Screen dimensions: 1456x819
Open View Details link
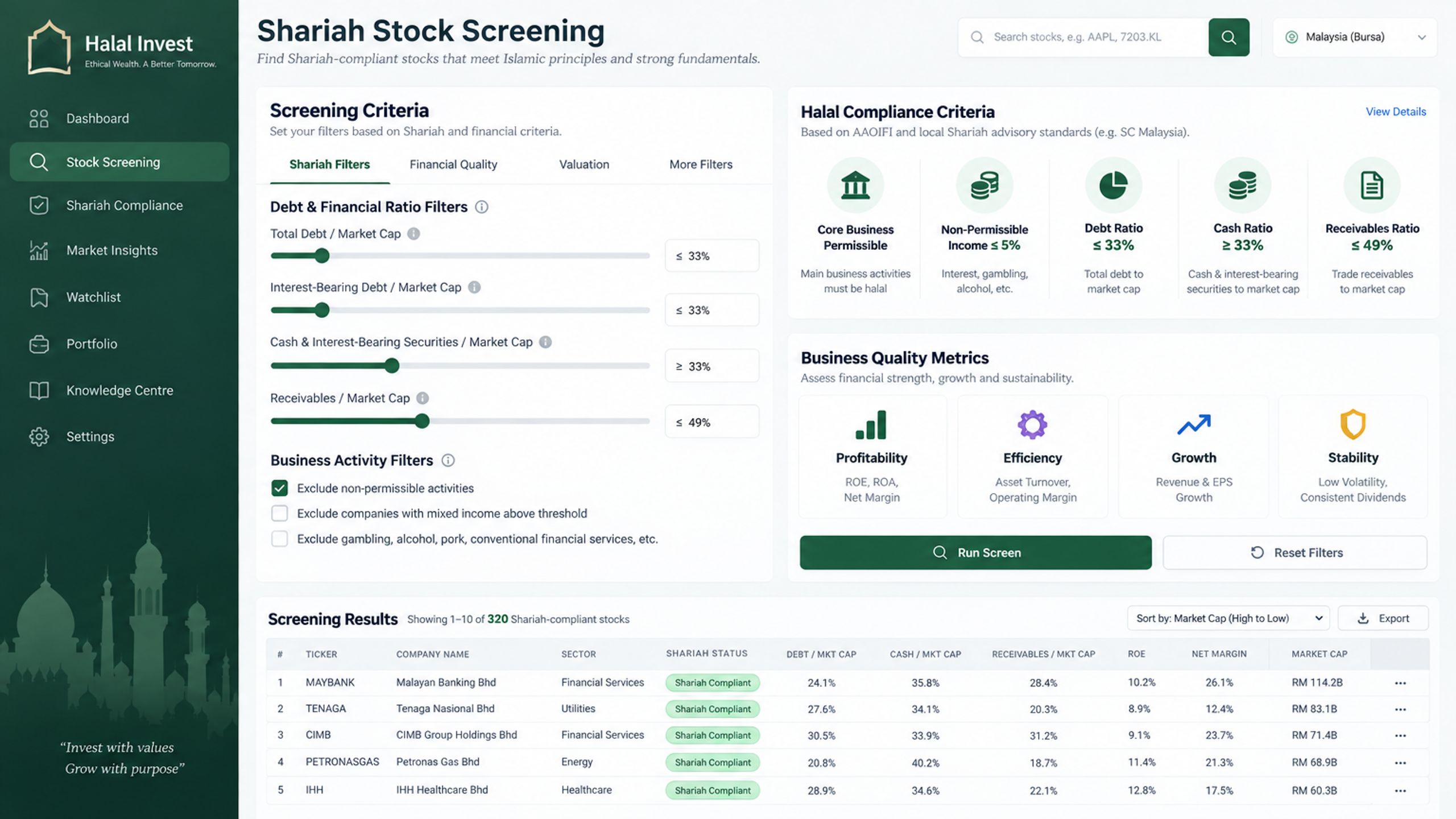point(1396,112)
